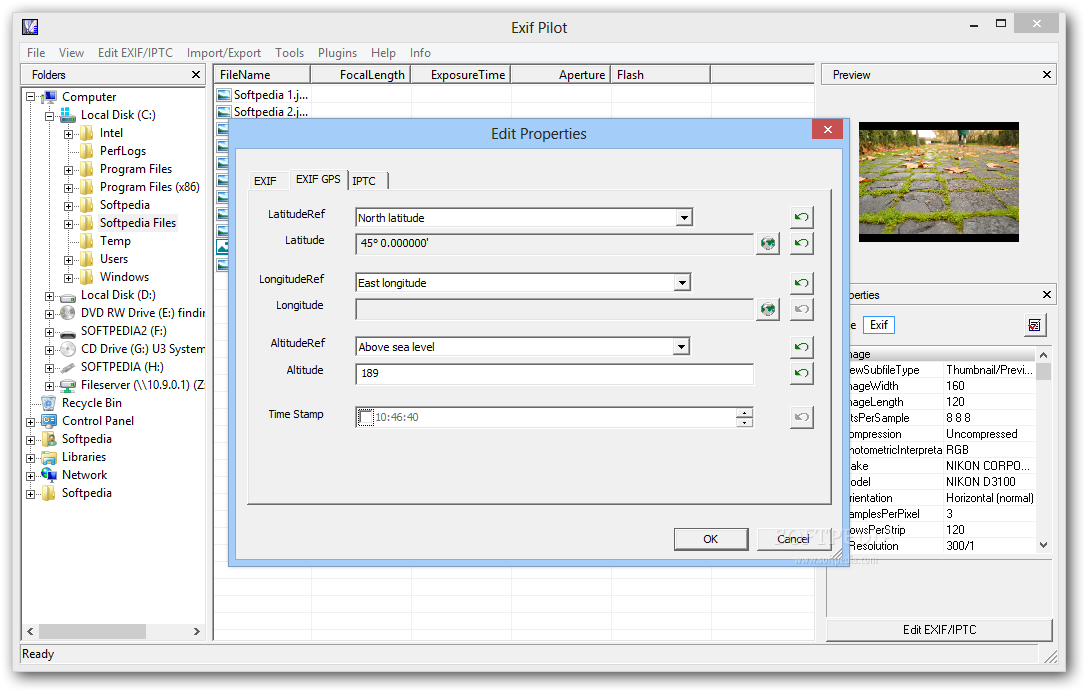The height and width of the screenshot is (692, 1086).
Task: Close the Preview panel
Action: pos(1047,75)
